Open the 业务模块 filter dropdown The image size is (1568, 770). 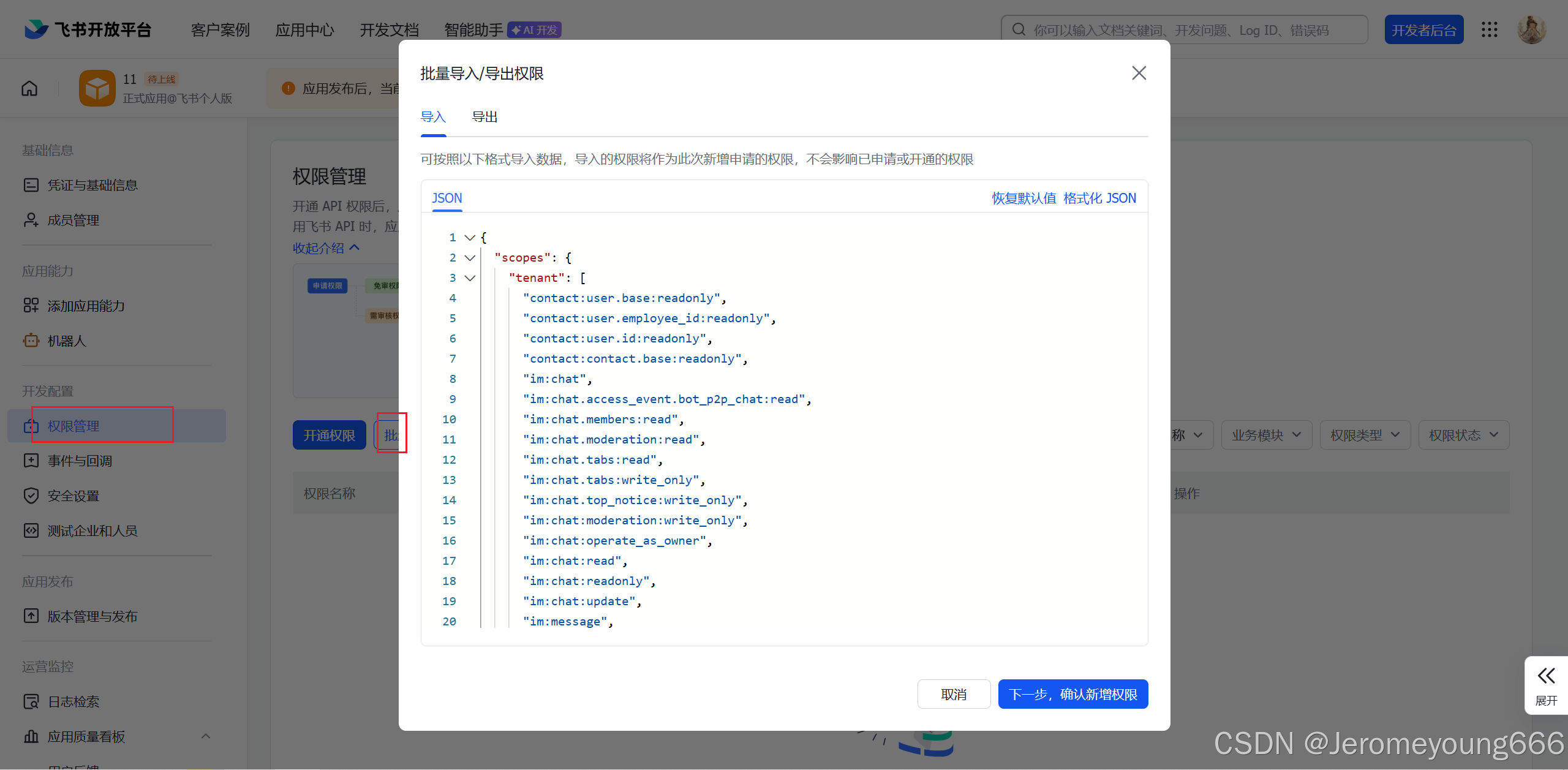coord(1266,434)
